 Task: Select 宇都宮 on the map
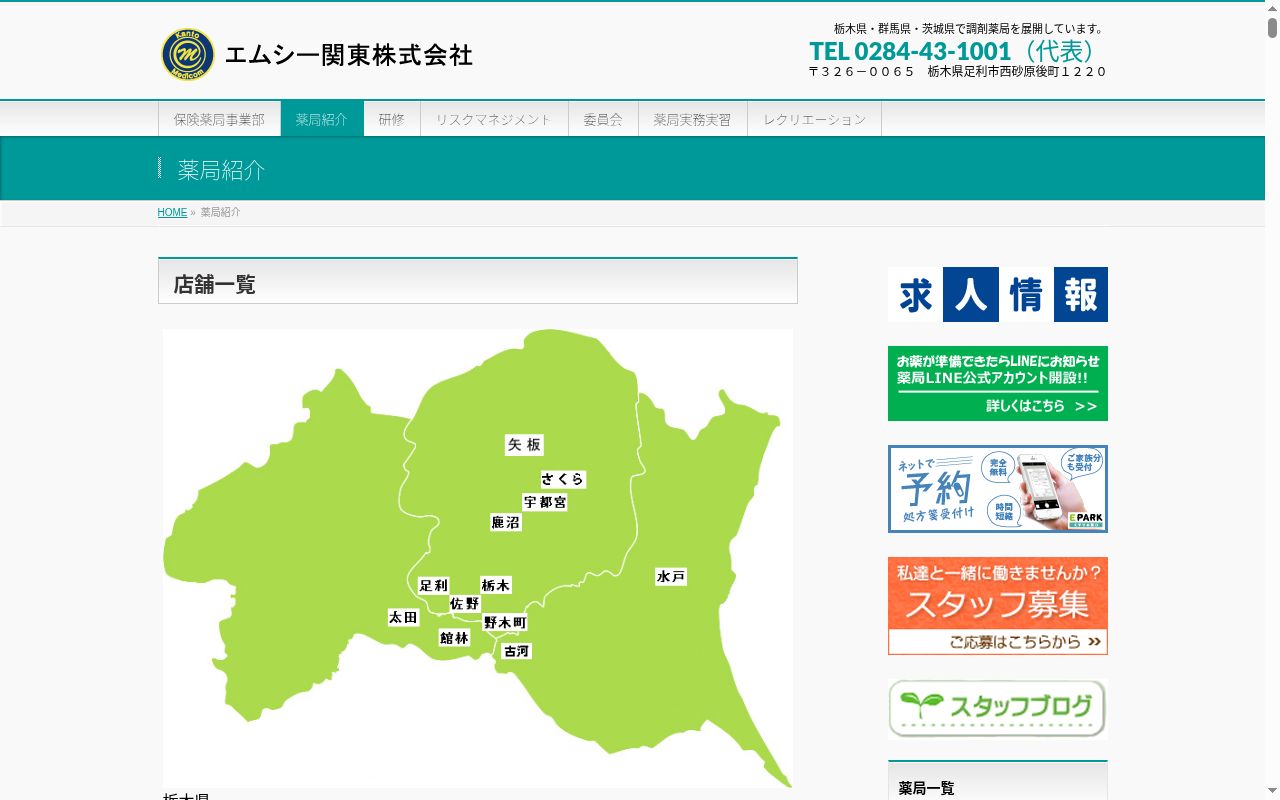(545, 502)
